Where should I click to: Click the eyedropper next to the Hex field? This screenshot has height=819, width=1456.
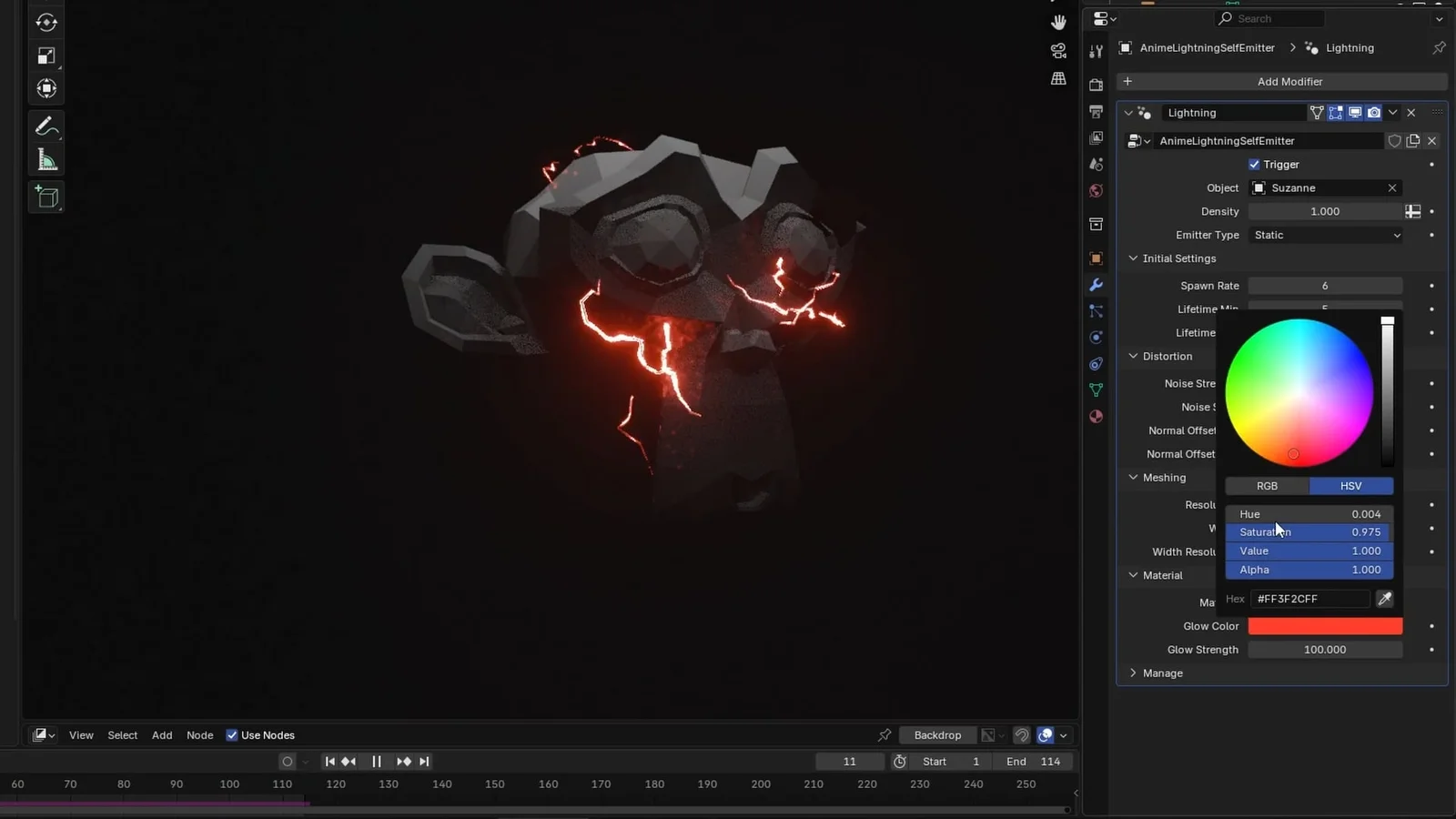(1384, 599)
